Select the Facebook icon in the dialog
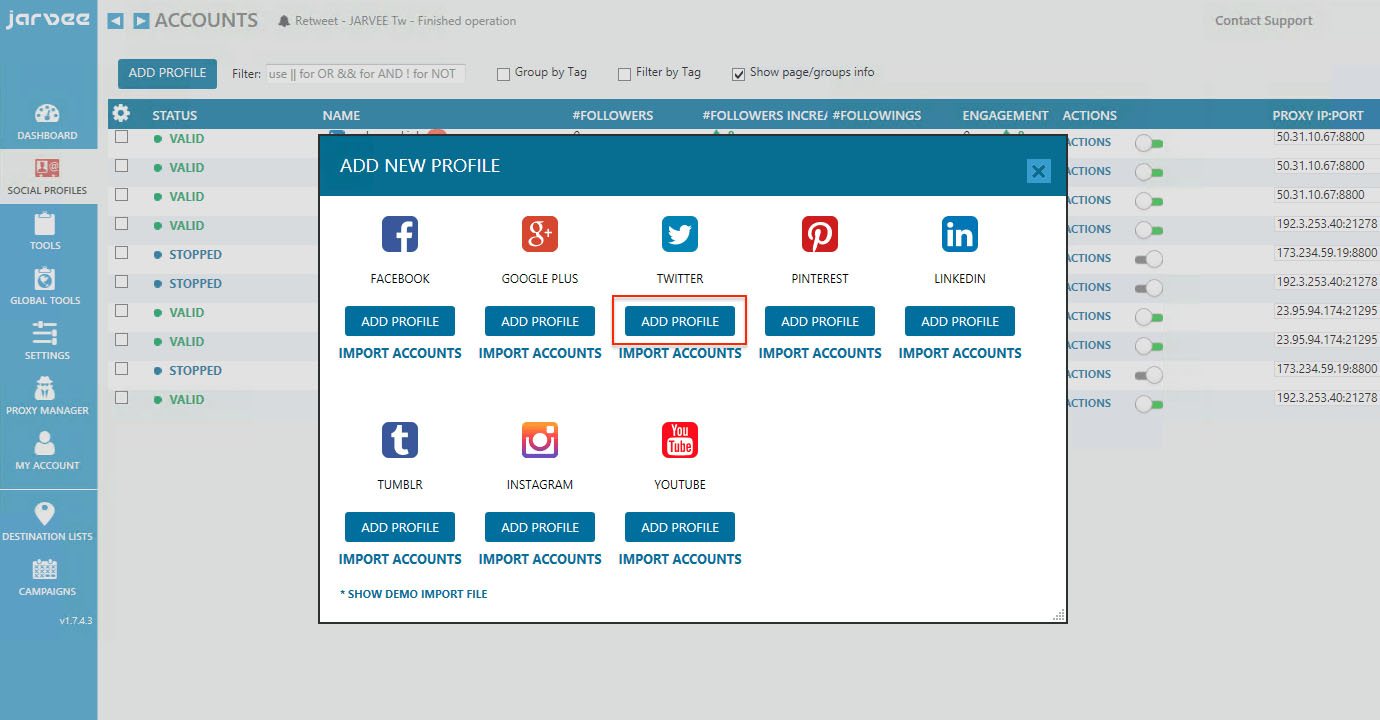Screen dimensions: 1380x720 coord(400,235)
